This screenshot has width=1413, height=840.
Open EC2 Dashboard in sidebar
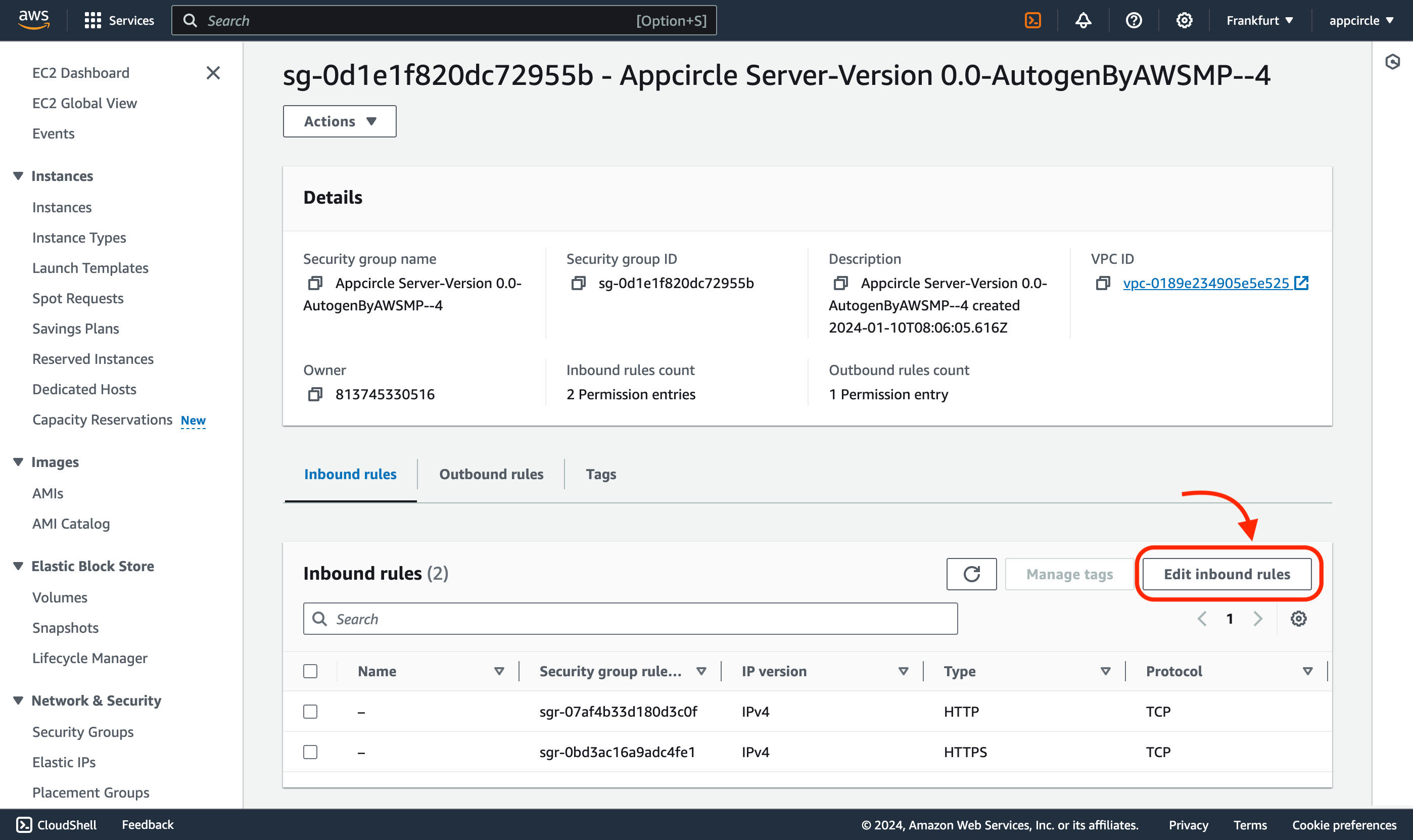pyautogui.click(x=81, y=73)
